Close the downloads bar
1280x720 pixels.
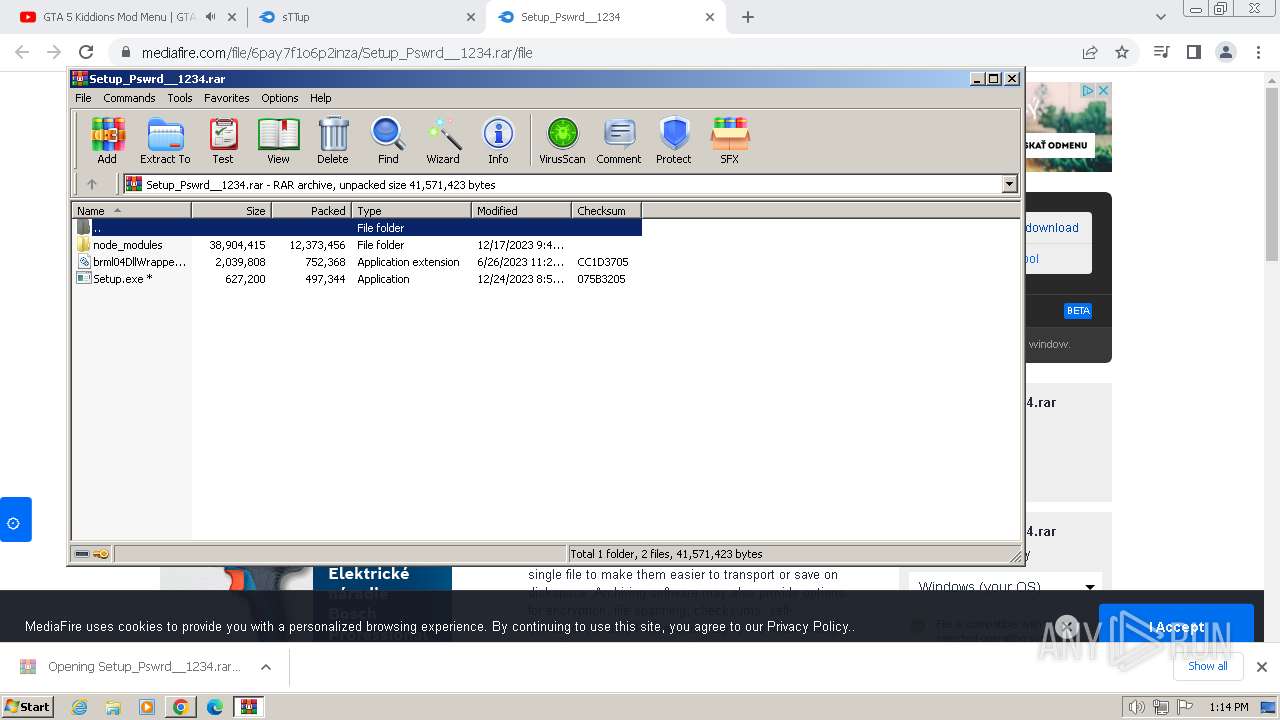1262,667
